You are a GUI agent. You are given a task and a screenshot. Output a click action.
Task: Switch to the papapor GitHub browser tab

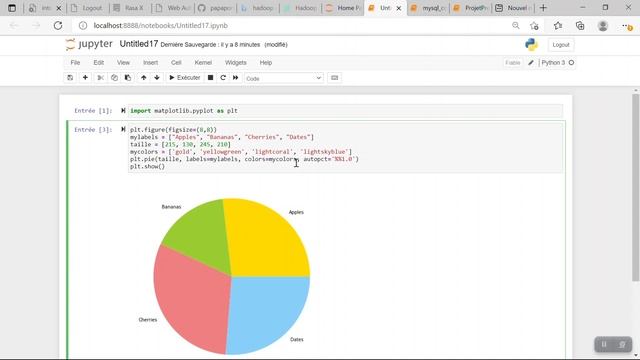pos(215,8)
